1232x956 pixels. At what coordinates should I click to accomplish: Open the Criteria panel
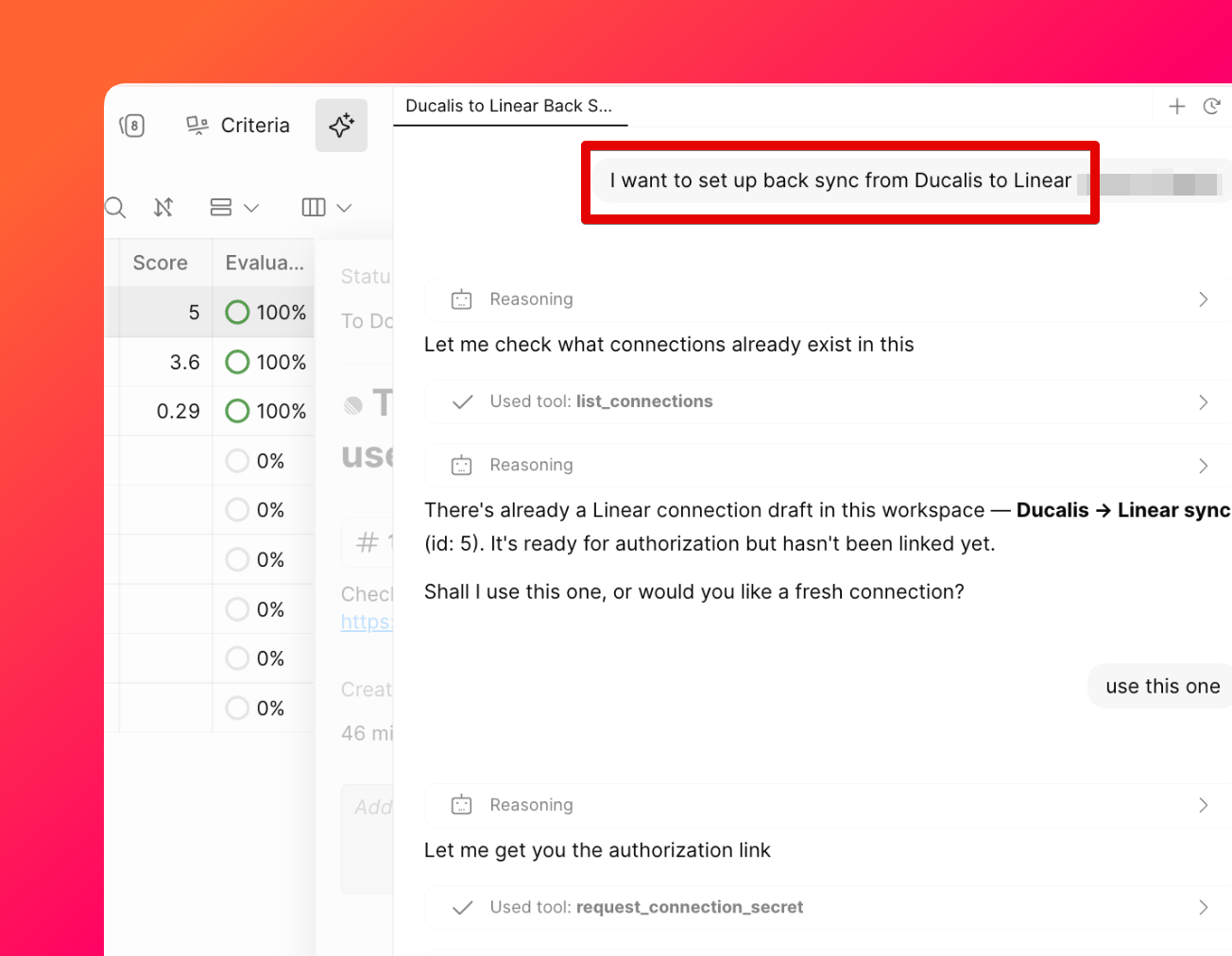click(238, 126)
